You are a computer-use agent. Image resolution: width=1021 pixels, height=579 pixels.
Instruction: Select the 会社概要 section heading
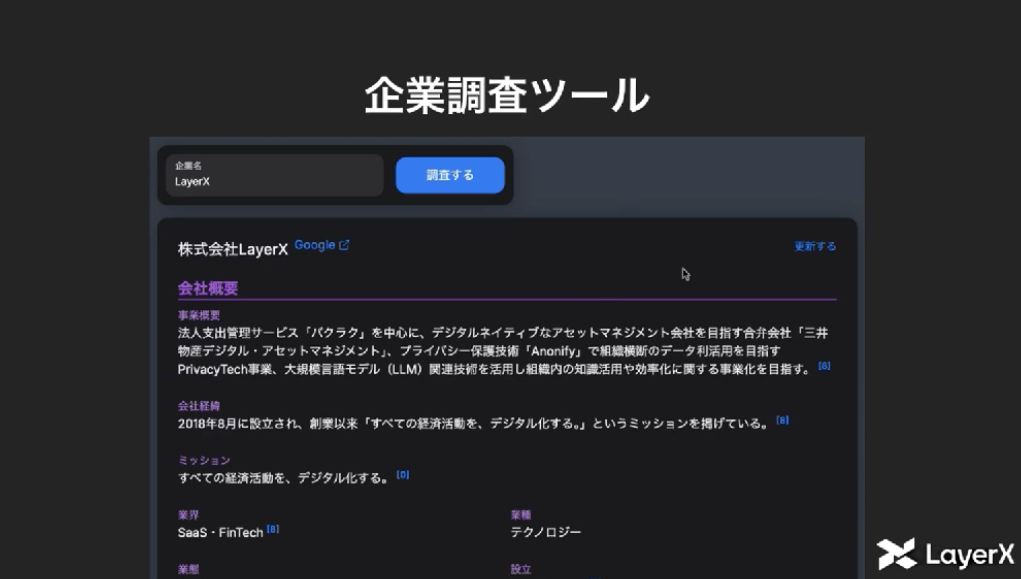[208, 288]
